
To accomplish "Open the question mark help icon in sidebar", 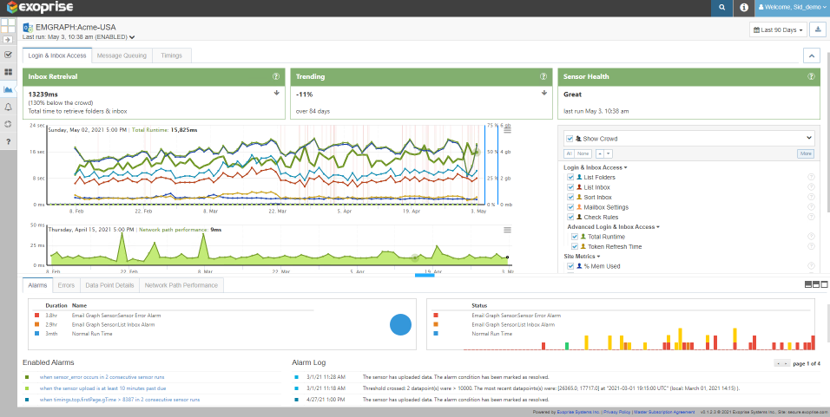I will point(8,141).
